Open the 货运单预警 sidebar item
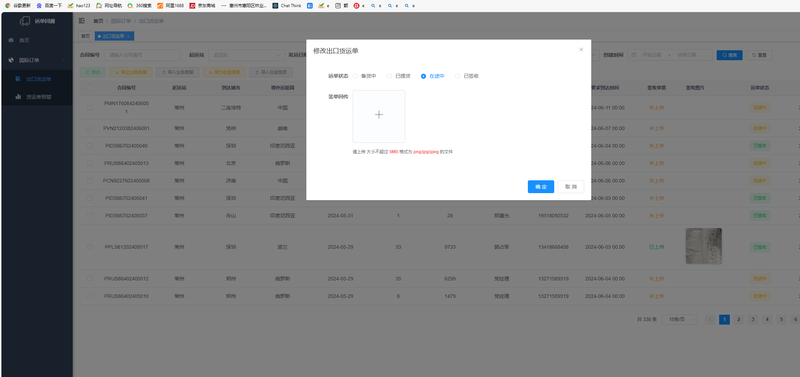The image size is (800, 377). coord(37,96)
